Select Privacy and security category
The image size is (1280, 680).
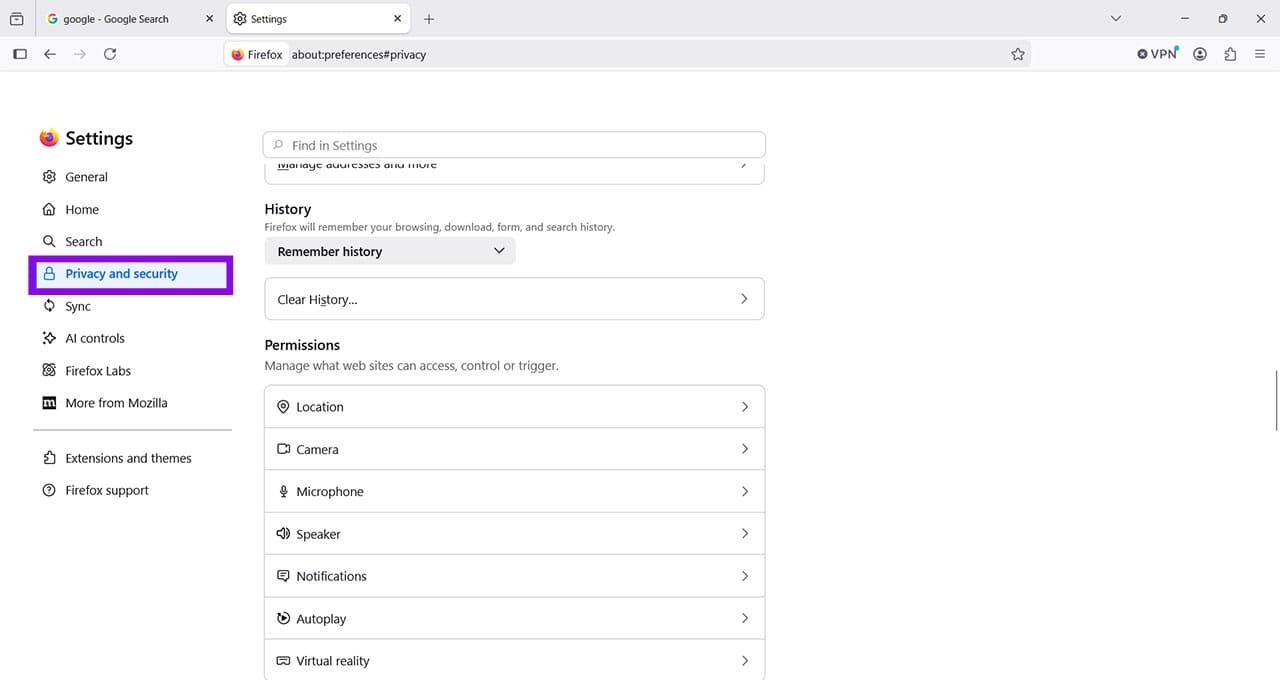[x=130, y=274]
